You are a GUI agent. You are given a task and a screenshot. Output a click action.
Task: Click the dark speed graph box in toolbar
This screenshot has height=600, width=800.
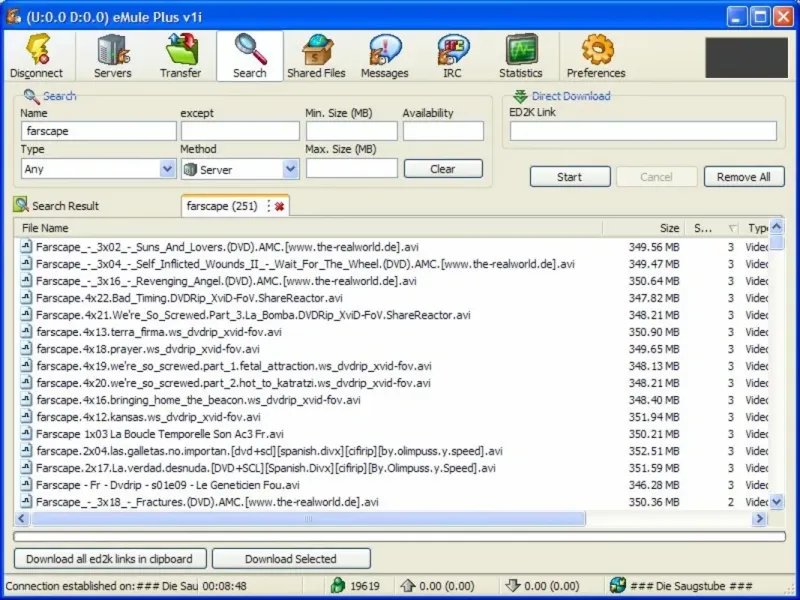click(747, 58)
